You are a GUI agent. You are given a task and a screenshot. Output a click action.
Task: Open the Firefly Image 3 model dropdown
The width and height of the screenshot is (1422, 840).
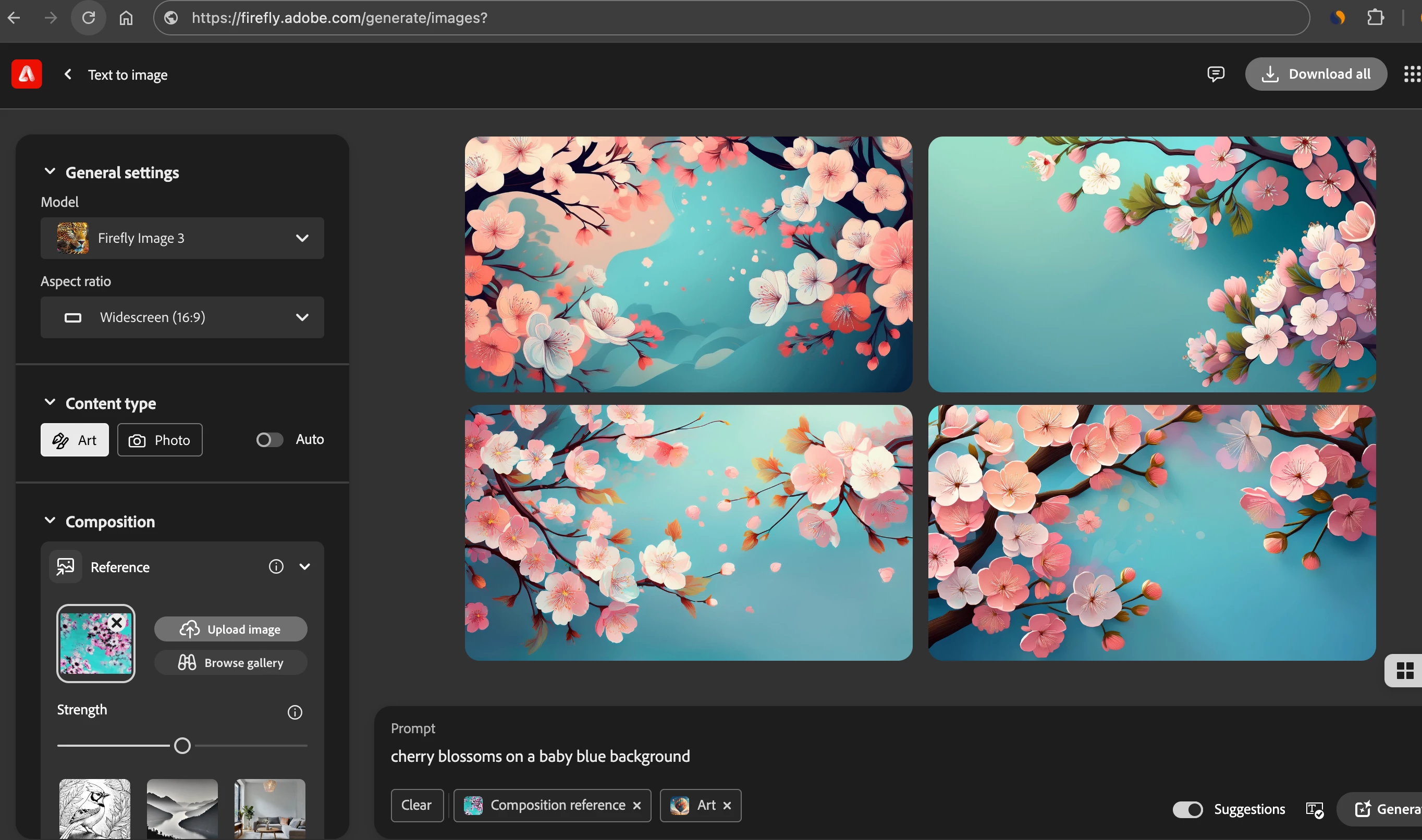(182, 238)
